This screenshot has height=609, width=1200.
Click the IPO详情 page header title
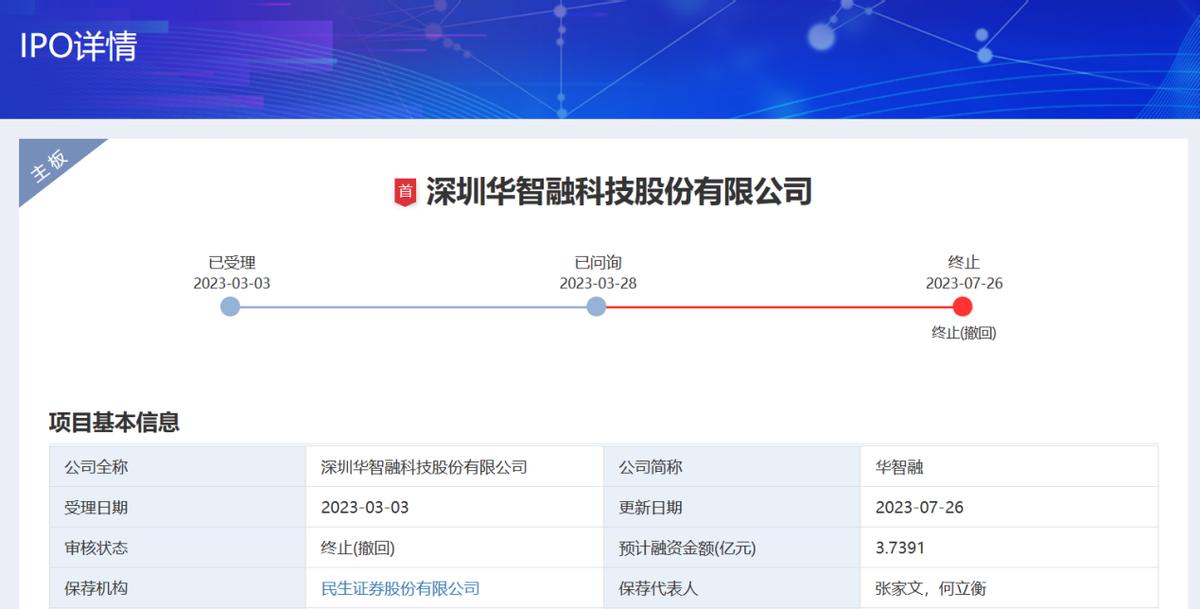pyautogui.click(x=79, y=44)
